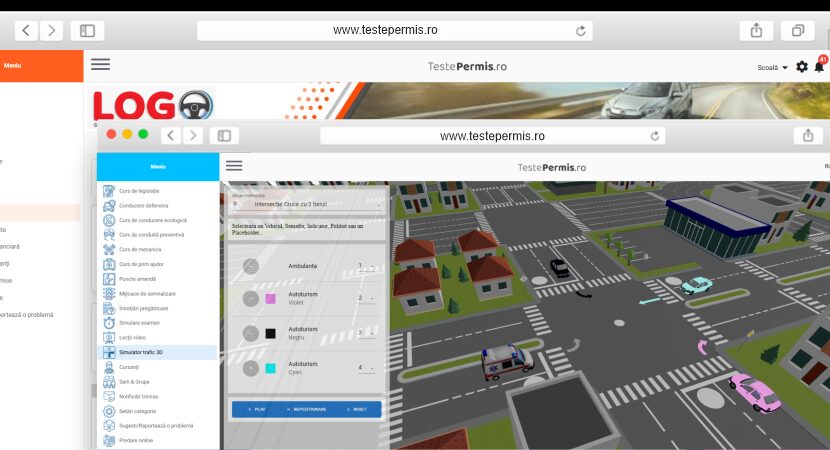
Task: Click the violet color swatch
Action: pos(270,299)
